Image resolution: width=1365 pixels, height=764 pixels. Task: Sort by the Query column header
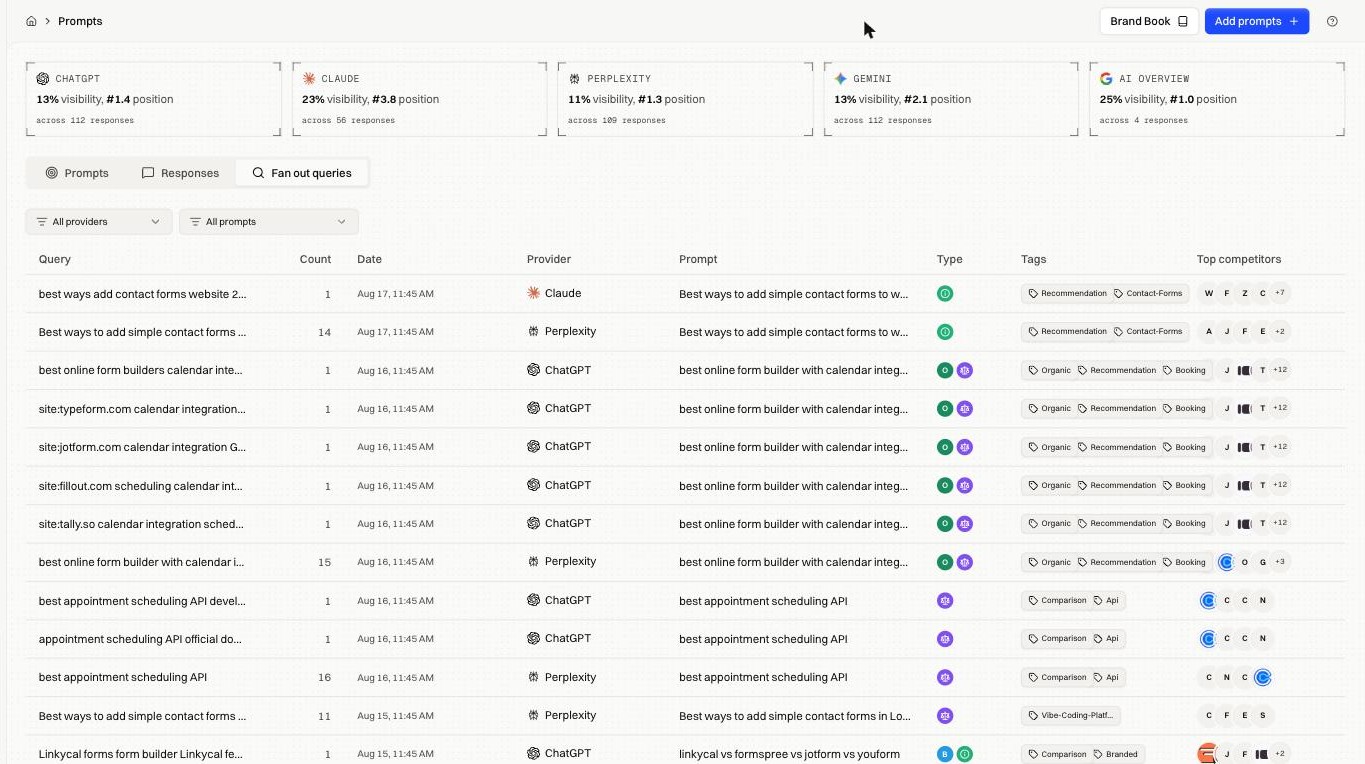[55, 259]
